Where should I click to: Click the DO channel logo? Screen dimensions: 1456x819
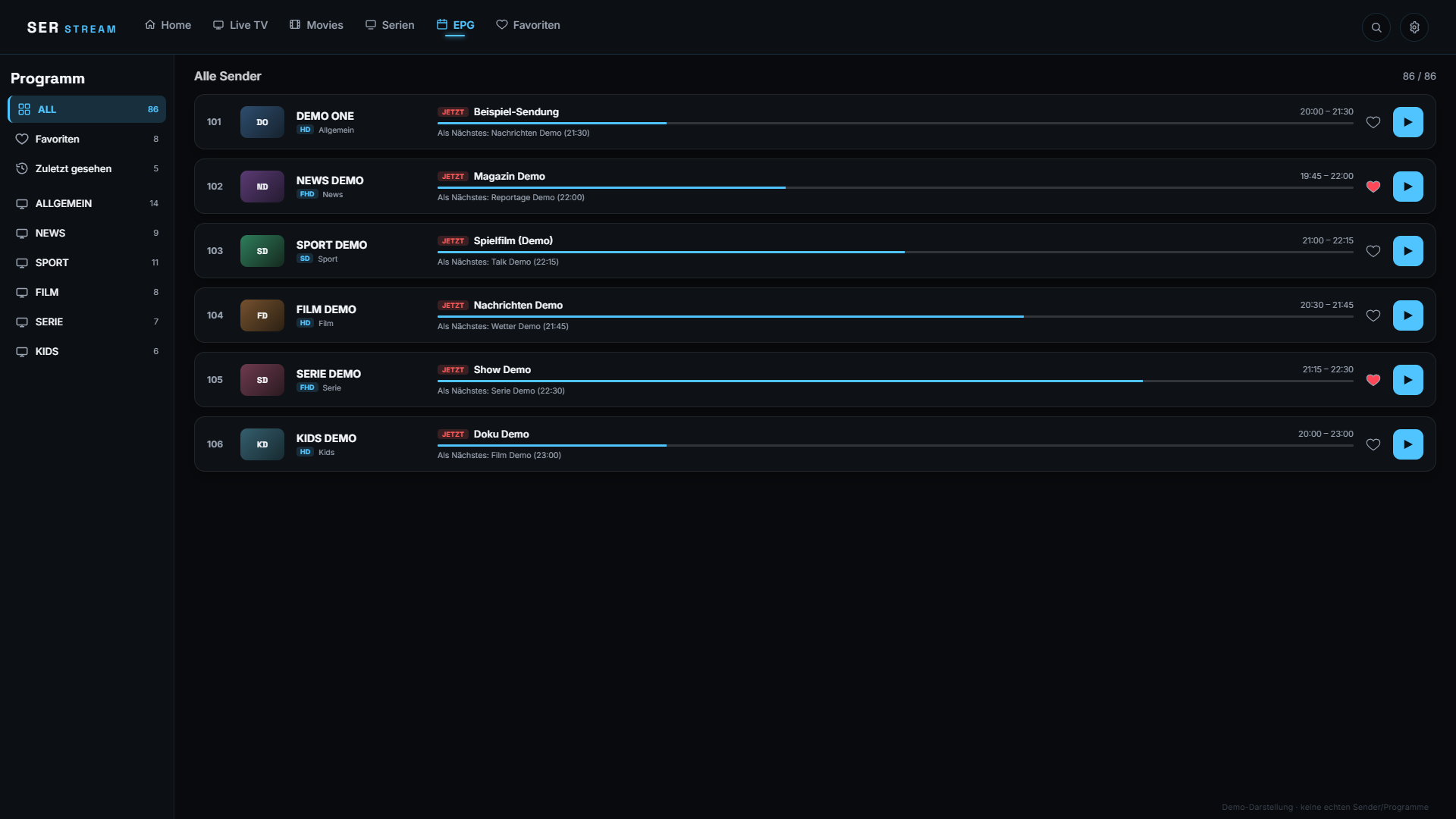262,122
